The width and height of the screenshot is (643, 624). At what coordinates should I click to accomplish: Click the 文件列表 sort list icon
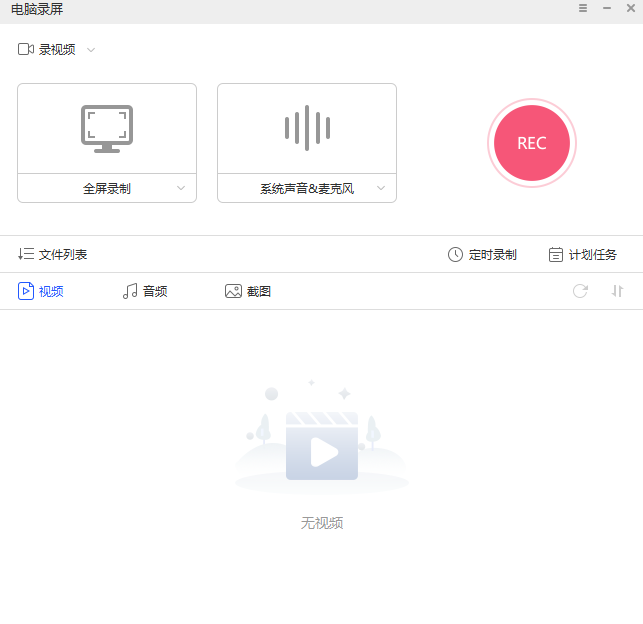26,254
